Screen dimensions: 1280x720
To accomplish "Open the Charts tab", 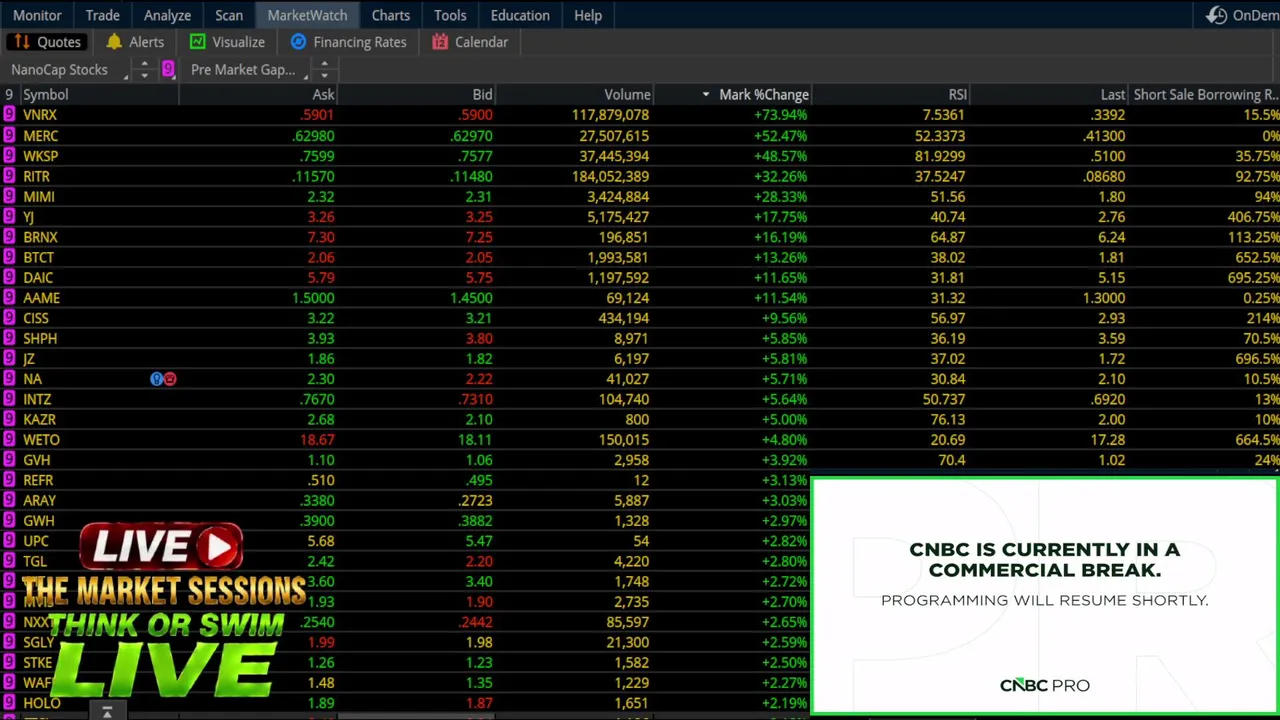I will pyautogui.click(x=390, y=15).
